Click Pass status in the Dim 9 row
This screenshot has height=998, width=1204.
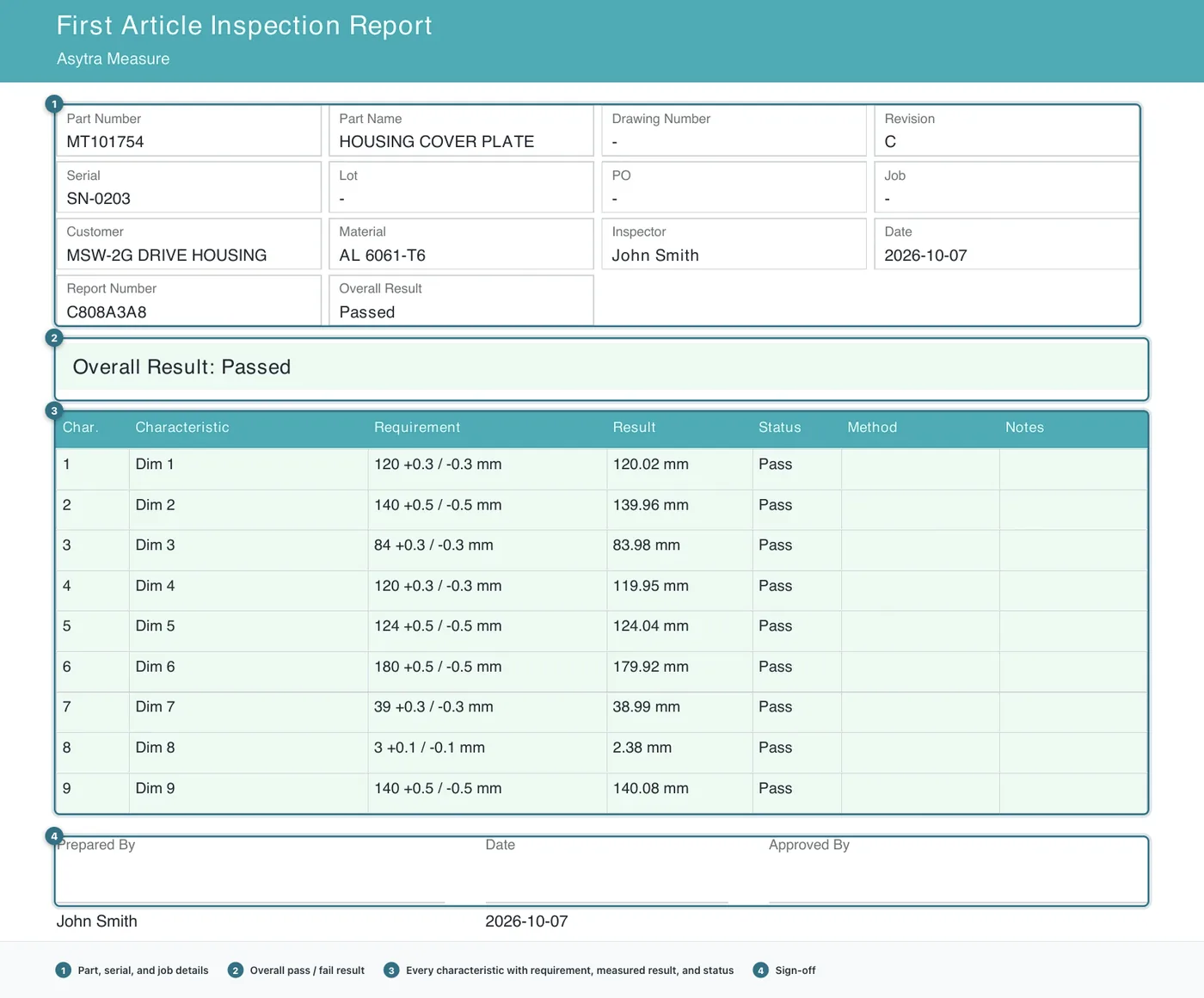click(x=775, y=788)
